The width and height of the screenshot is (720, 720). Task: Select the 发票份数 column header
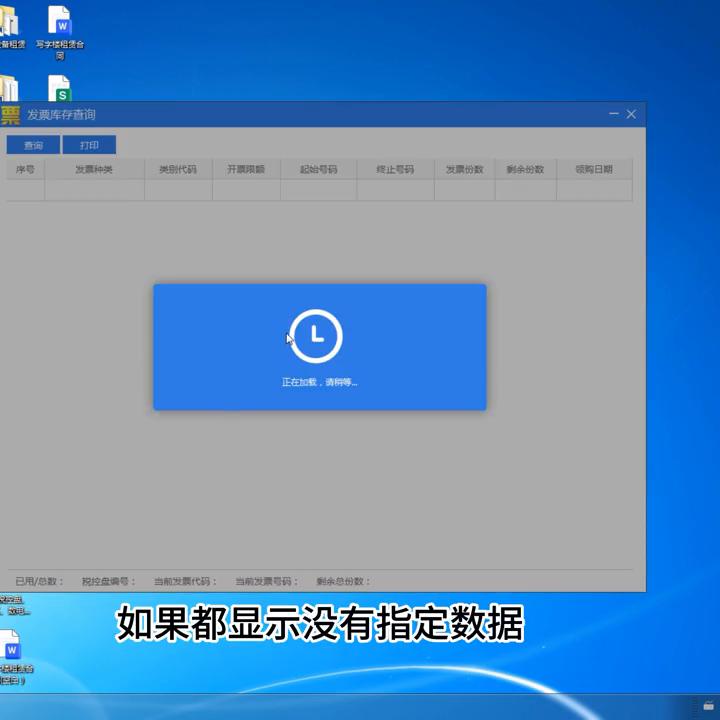(465, 169)
